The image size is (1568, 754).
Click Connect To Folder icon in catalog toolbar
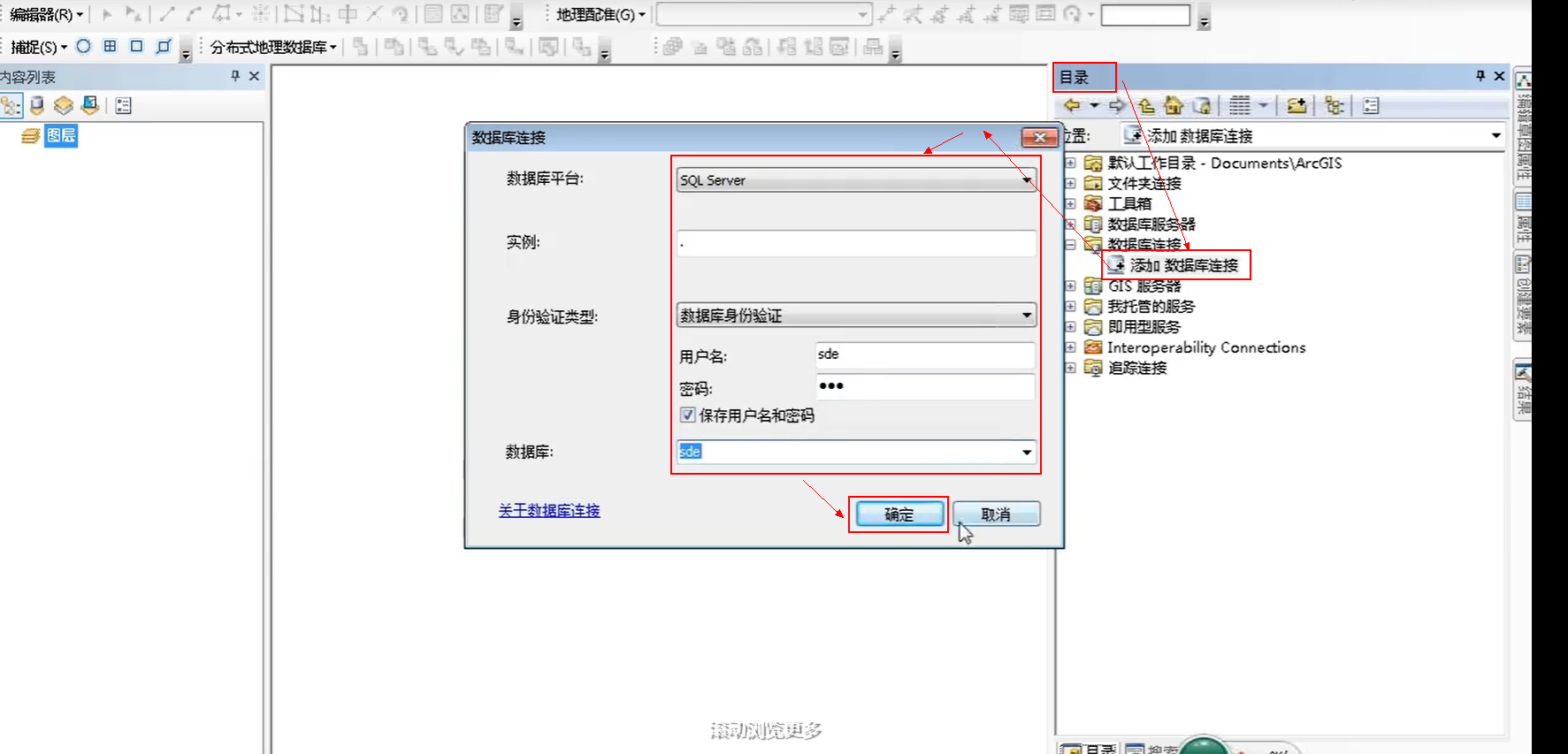[1296, 106]
